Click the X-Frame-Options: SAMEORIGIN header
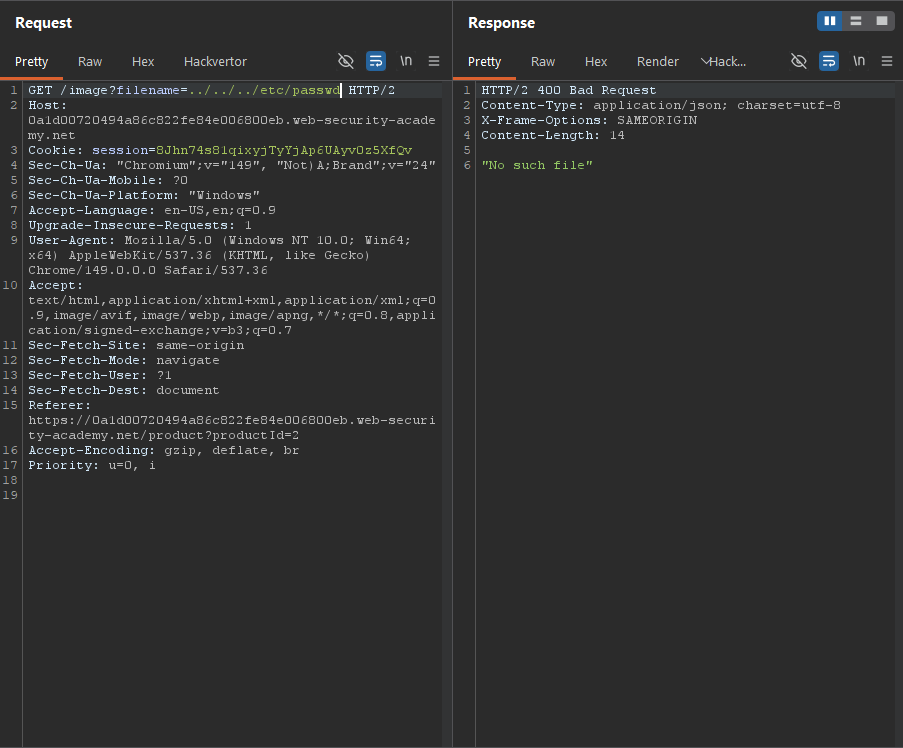The image size is (903, 748). tap(589, 120)
